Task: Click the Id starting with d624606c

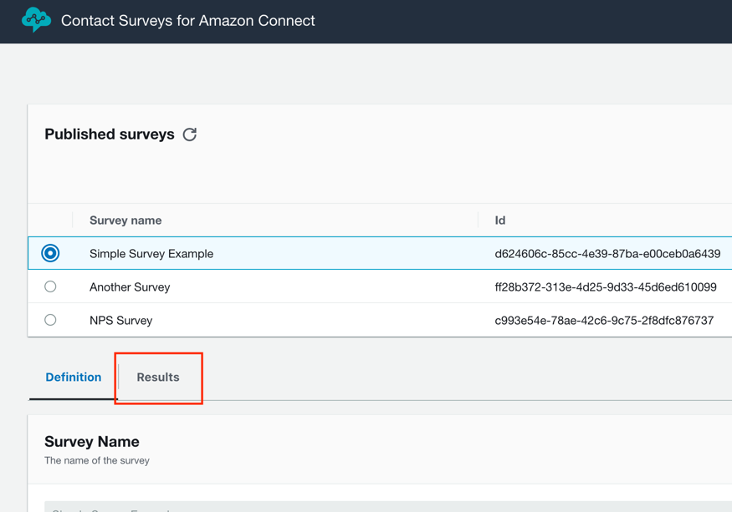Action: 607,254
